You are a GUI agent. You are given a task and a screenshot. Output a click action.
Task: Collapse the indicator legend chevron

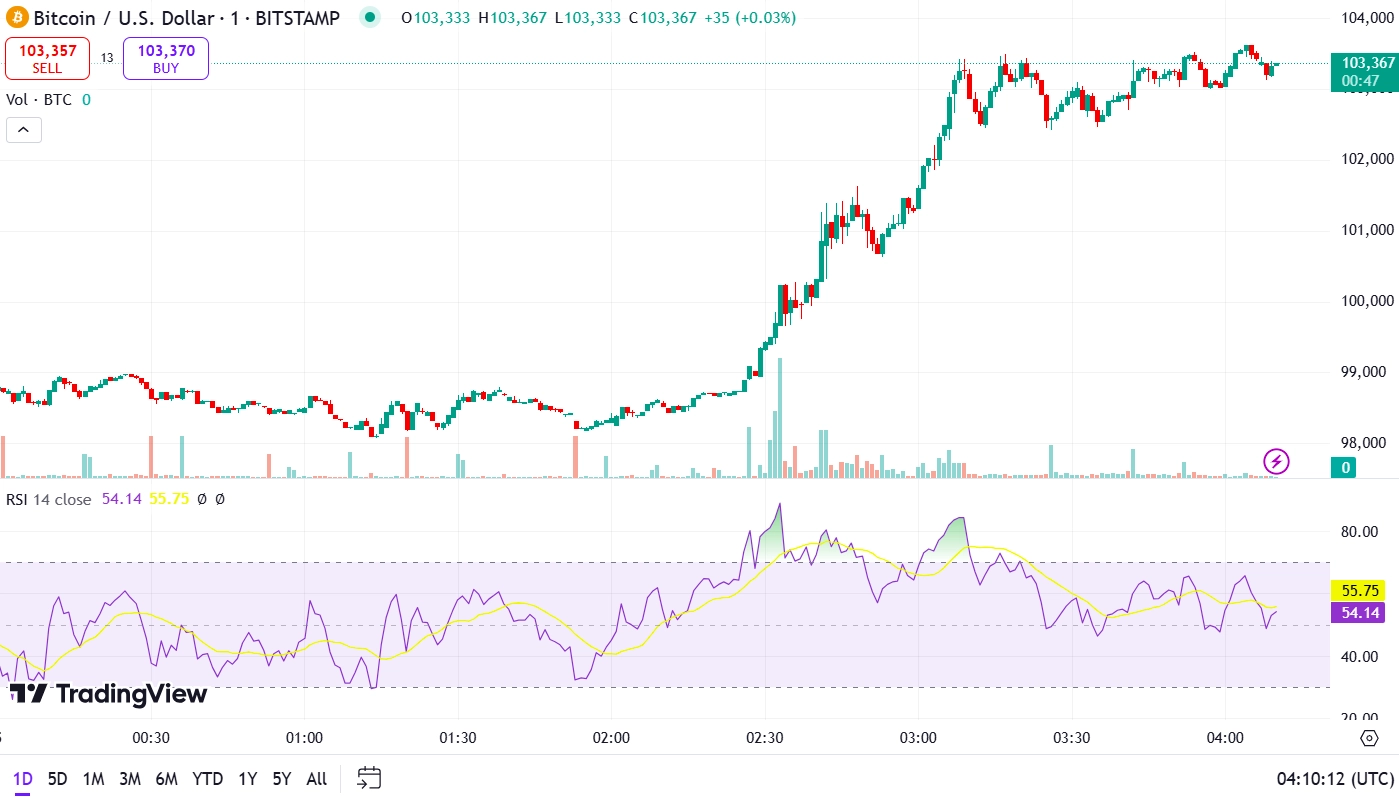click(24, 130)
